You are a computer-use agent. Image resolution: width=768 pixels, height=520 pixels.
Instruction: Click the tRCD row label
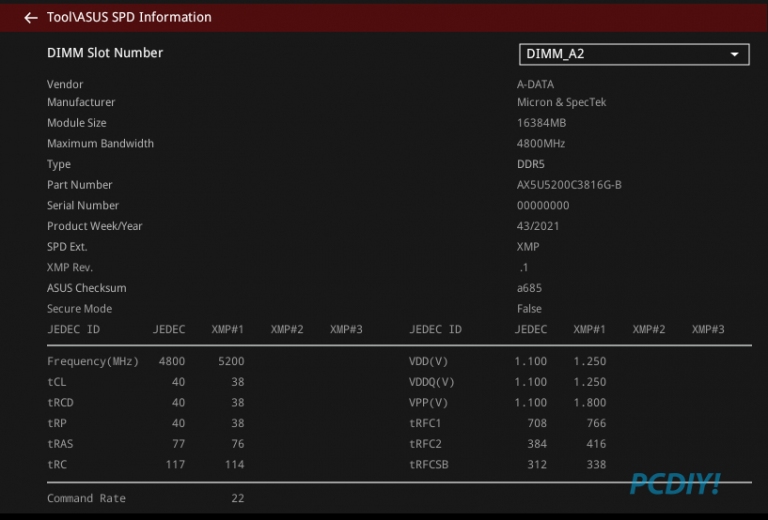(x=60, y=402)
